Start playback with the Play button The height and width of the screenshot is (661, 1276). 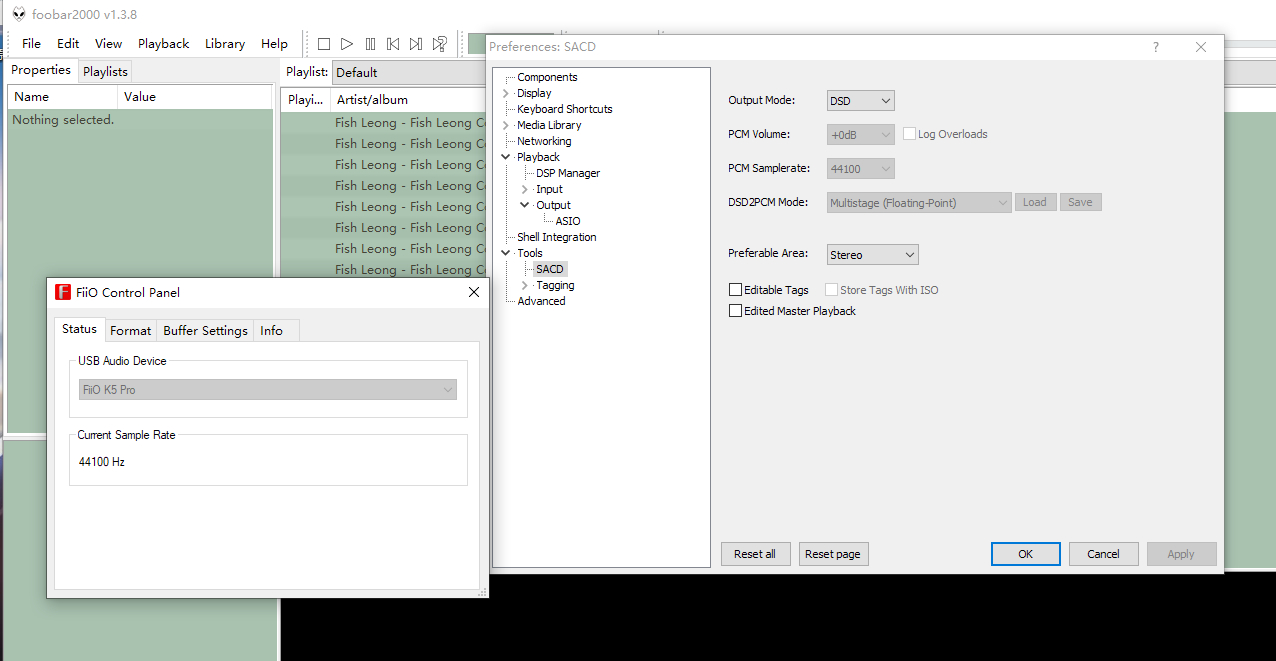pyautogui.click(x=347, y=44)
